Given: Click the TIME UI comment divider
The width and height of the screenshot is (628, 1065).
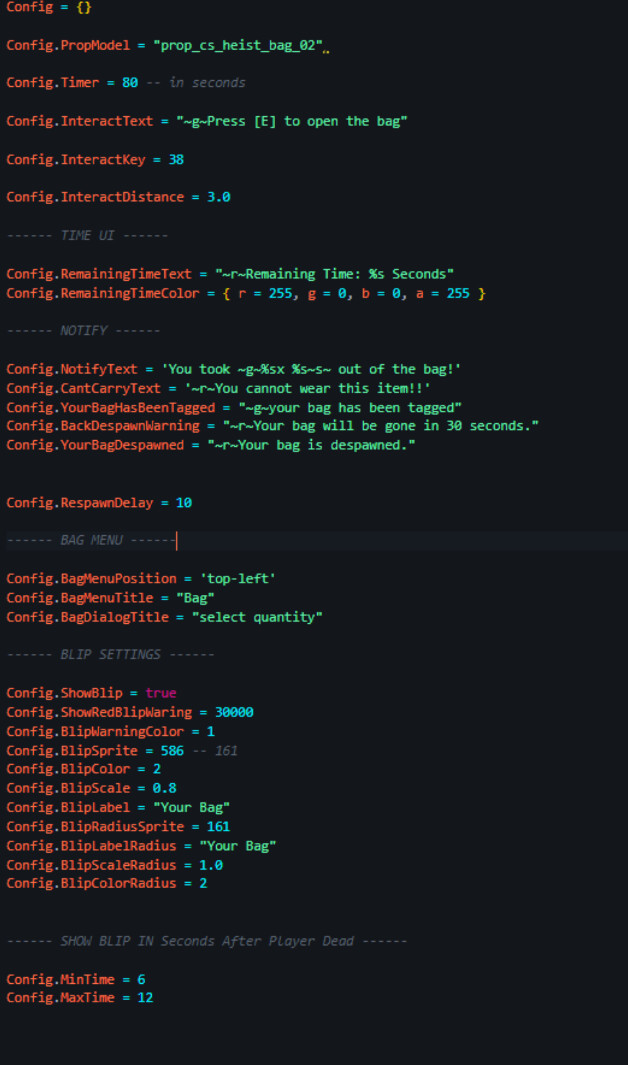Looking at the screenshot, I should (x=87, y=235).
